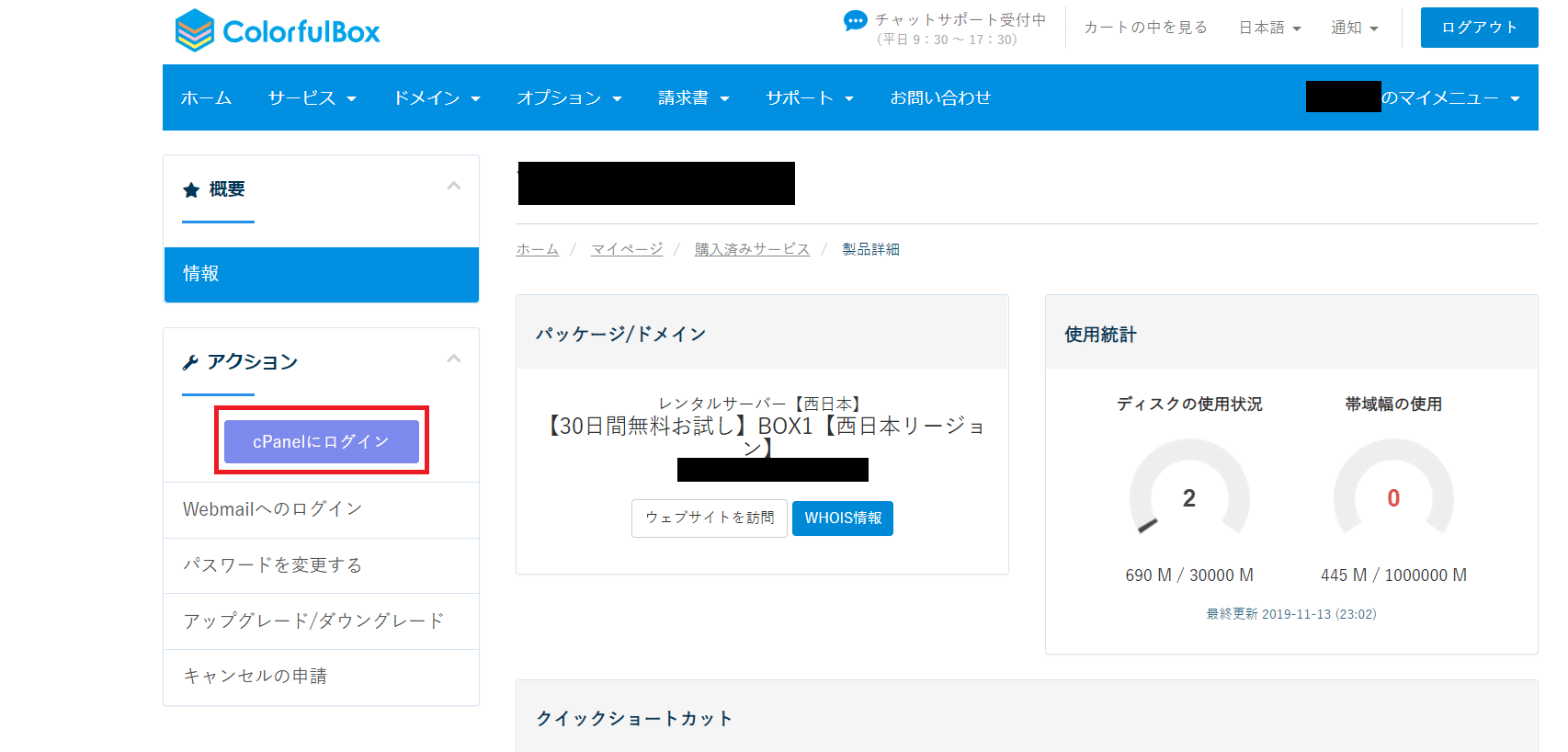Click the wrench icon beside アクション
Image resolution: width=1568 pixels, height=752 pixels.
click(x=190, y=363)
